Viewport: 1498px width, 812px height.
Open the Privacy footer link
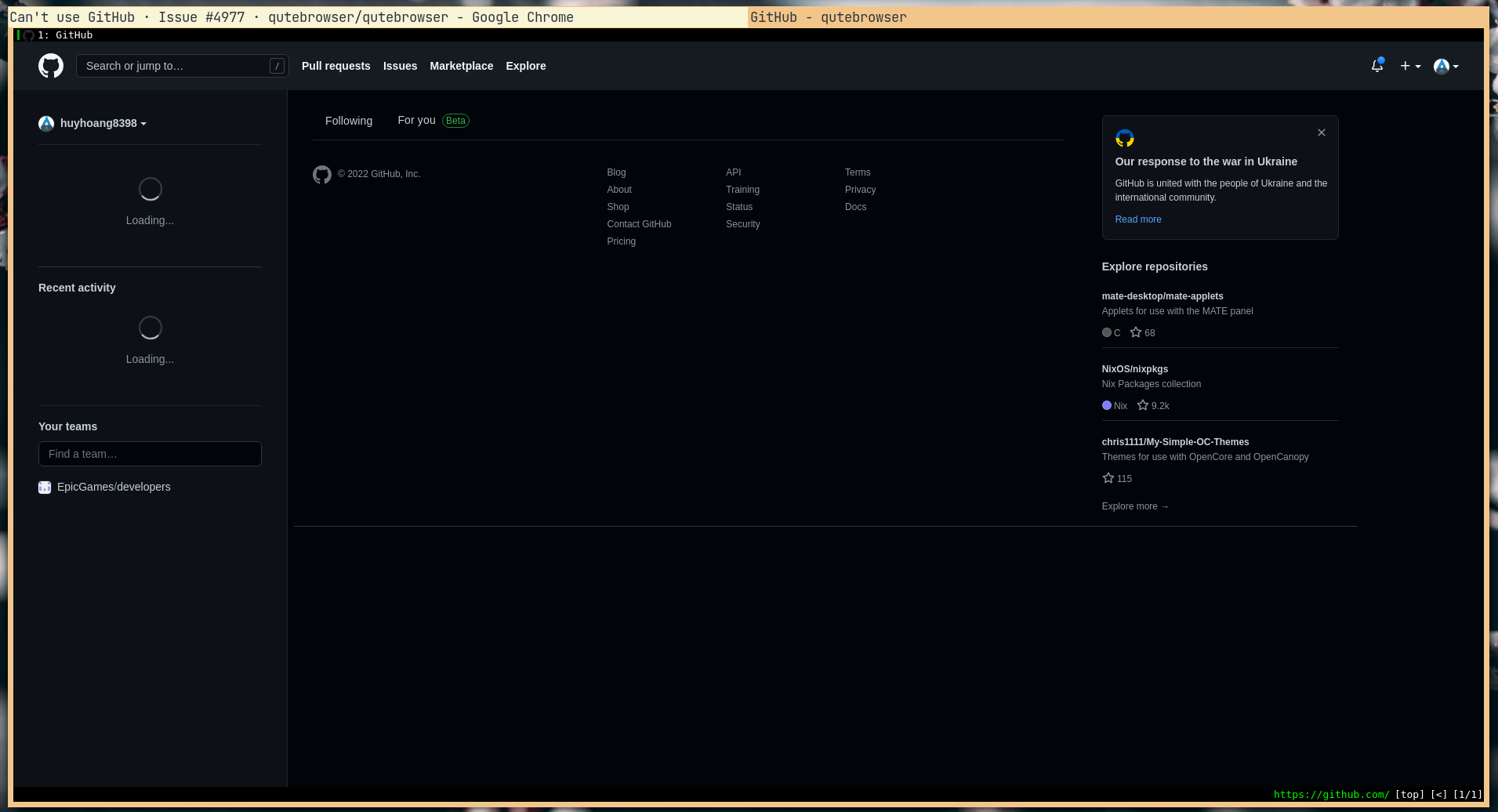coord(860,190)
